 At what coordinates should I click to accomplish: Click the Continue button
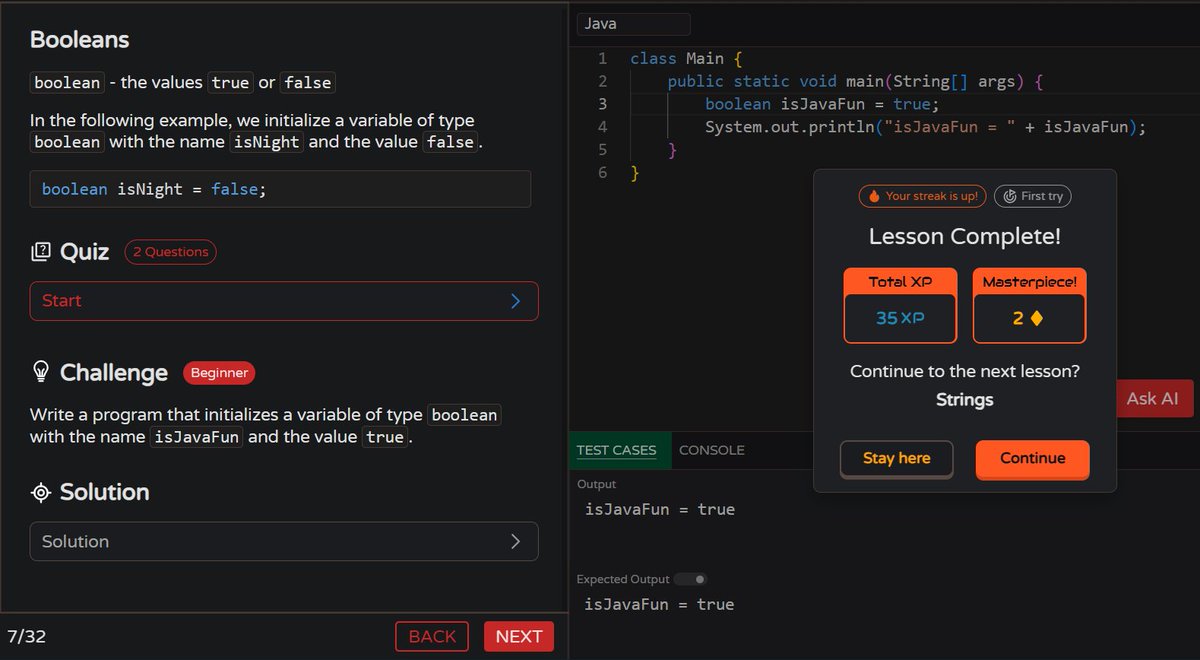(x=1032, y=458)
